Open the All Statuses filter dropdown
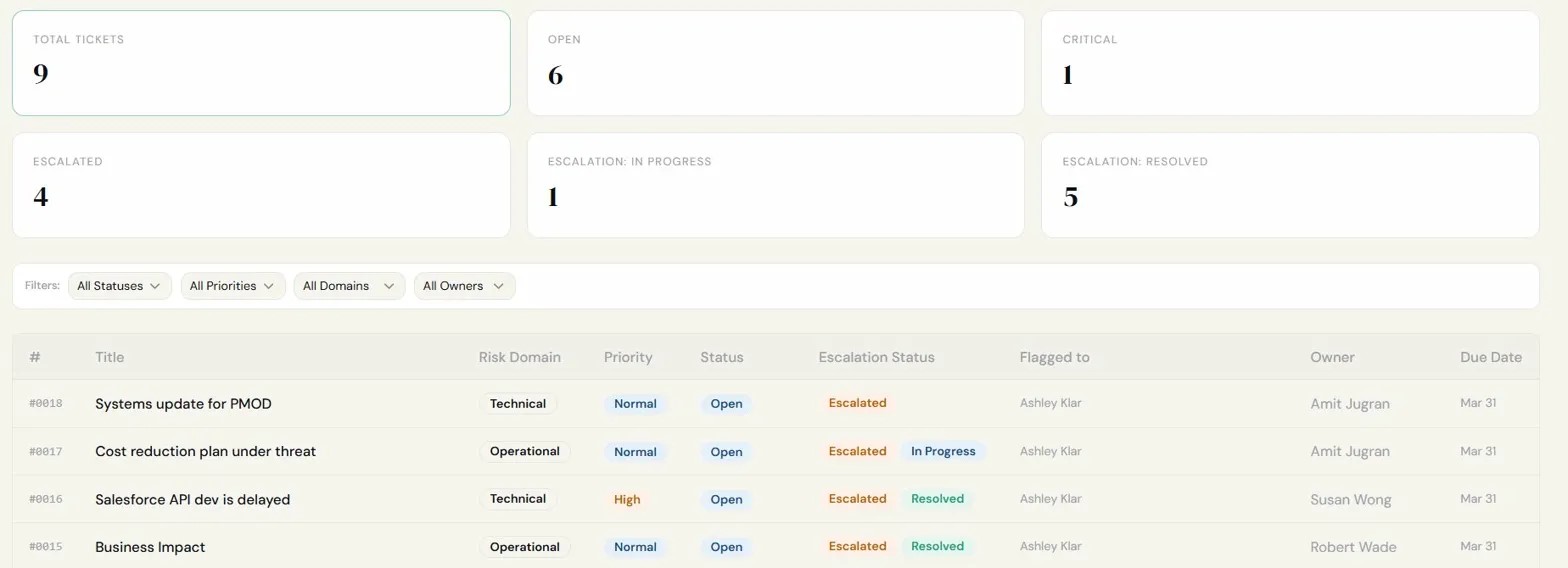 coord(120,286)
